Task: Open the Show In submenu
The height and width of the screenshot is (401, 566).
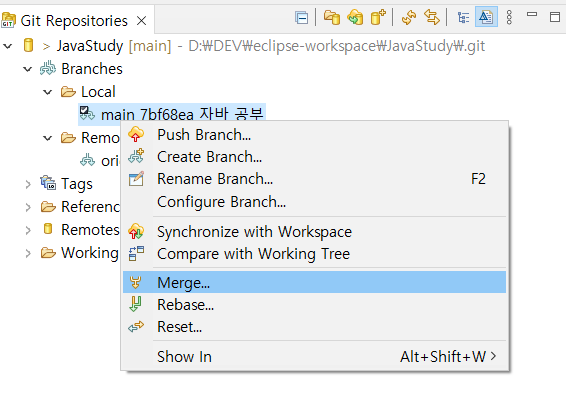Action: coord(314,357)
